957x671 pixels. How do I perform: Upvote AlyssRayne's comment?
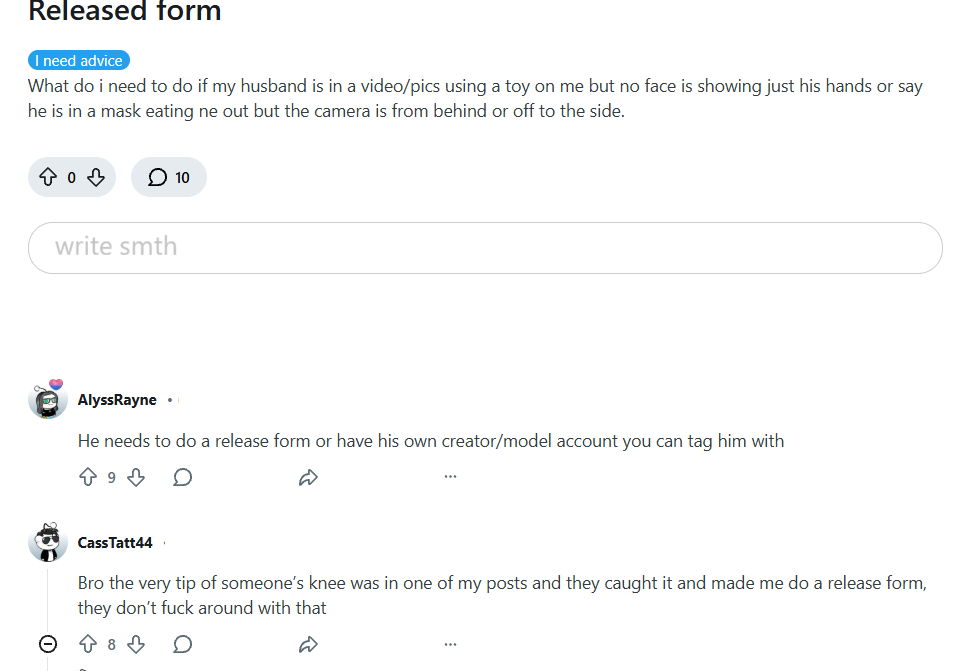pyautogui.click(x=88, y=478)
